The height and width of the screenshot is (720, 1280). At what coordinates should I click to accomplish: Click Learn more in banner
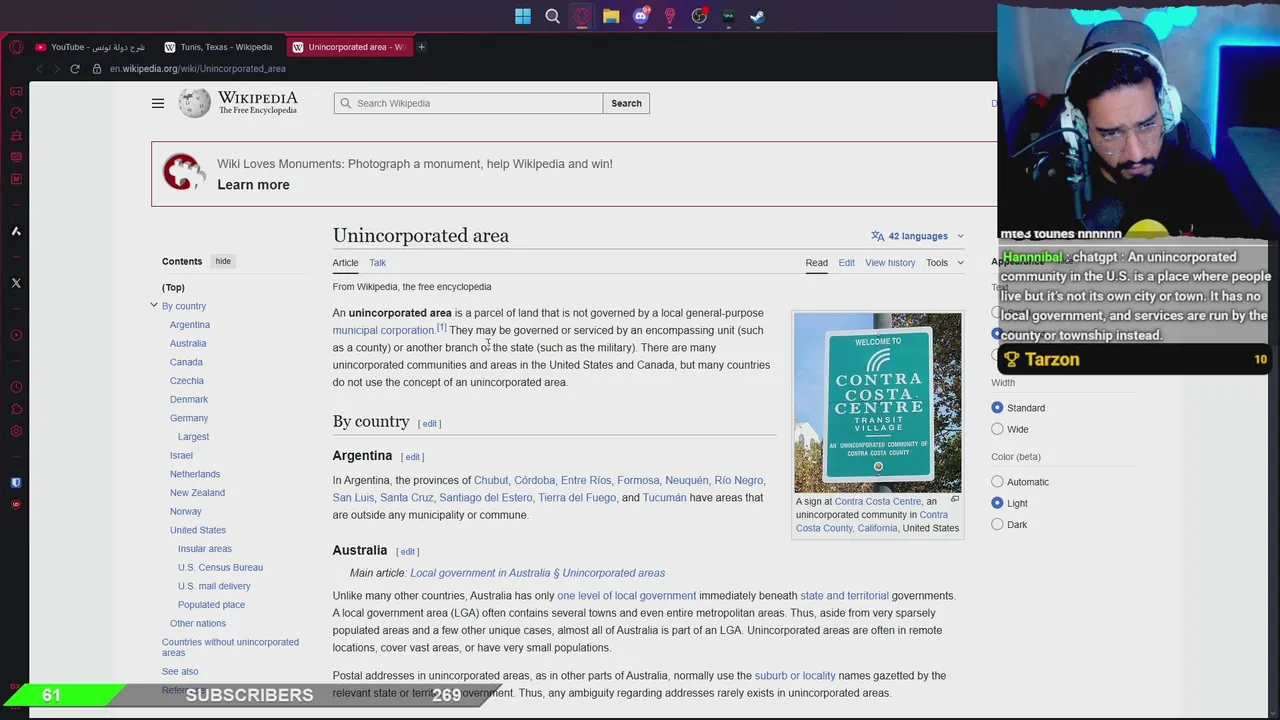click(x=253, y=185)
